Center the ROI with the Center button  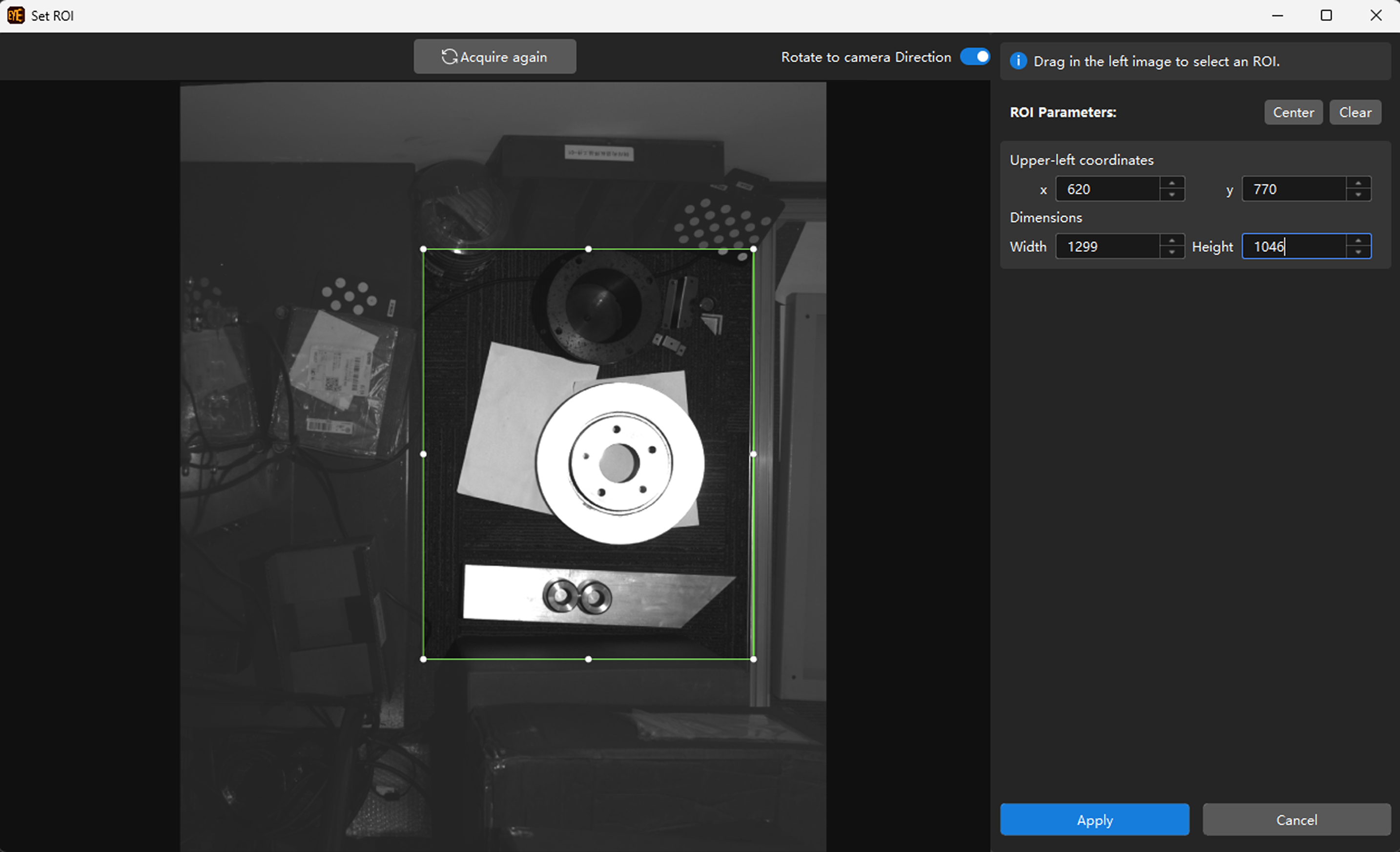click(1293, 112)
